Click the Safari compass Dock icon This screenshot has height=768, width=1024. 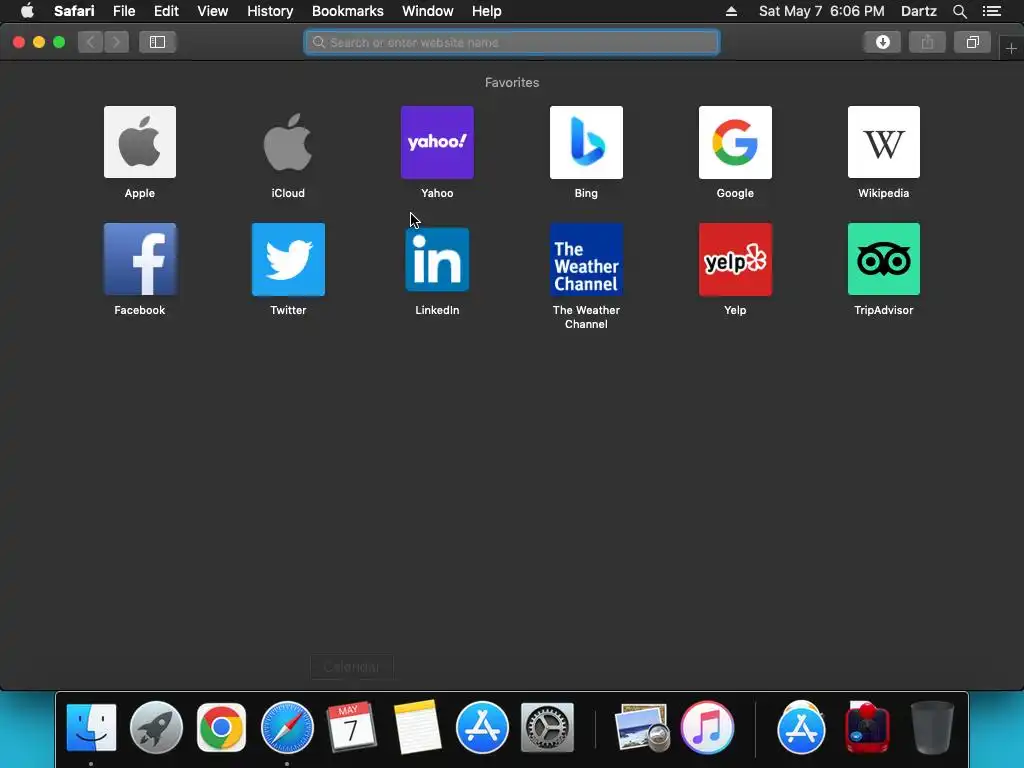[287, 727]
